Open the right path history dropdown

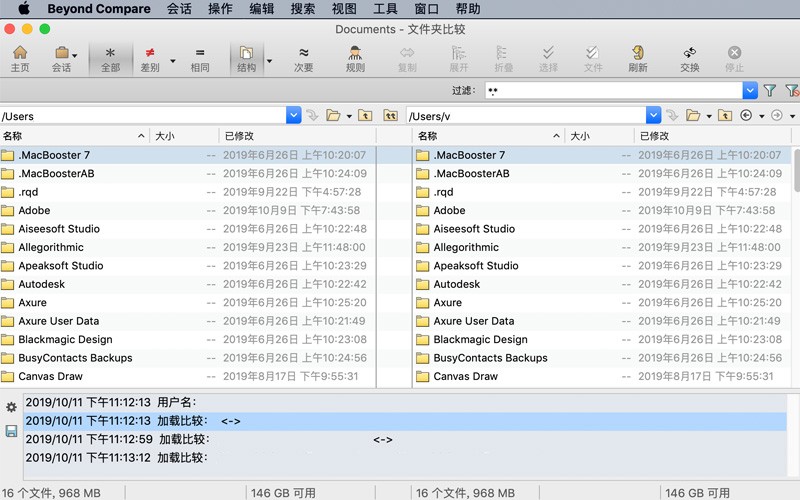point(653,116)
